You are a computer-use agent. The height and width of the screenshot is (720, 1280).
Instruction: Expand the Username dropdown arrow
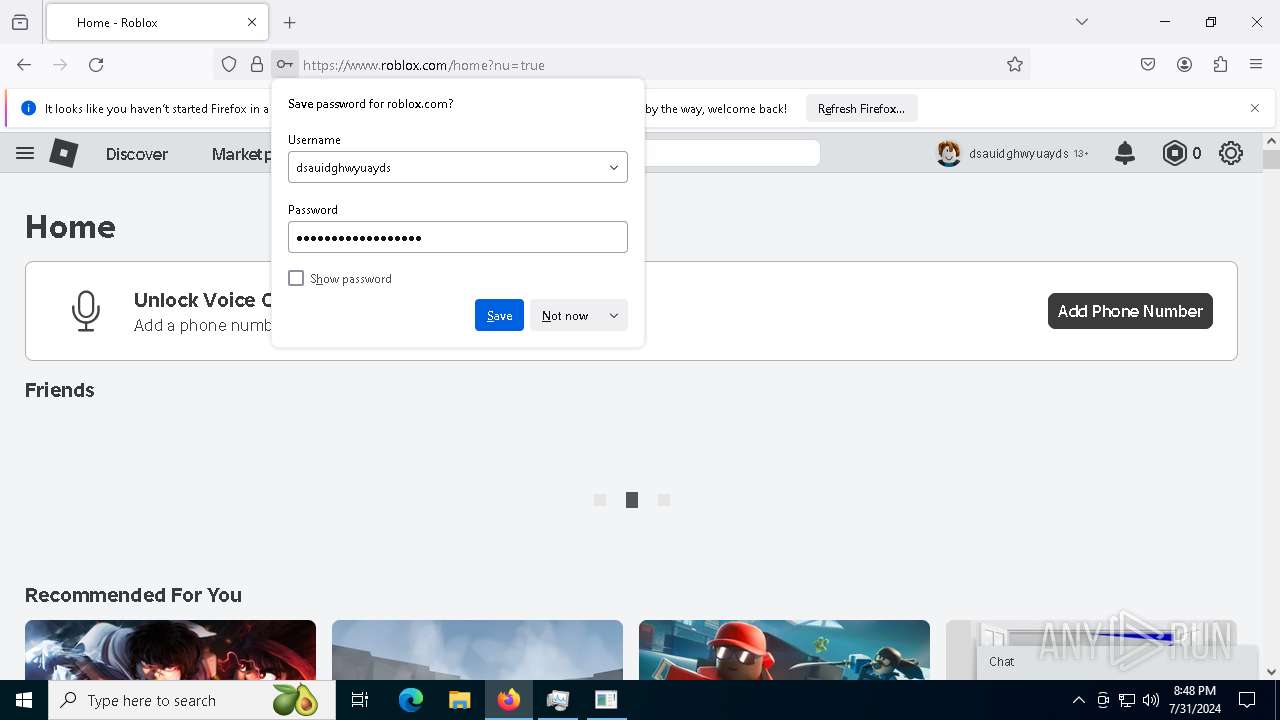pyautogui.click(x=614, y=167)
